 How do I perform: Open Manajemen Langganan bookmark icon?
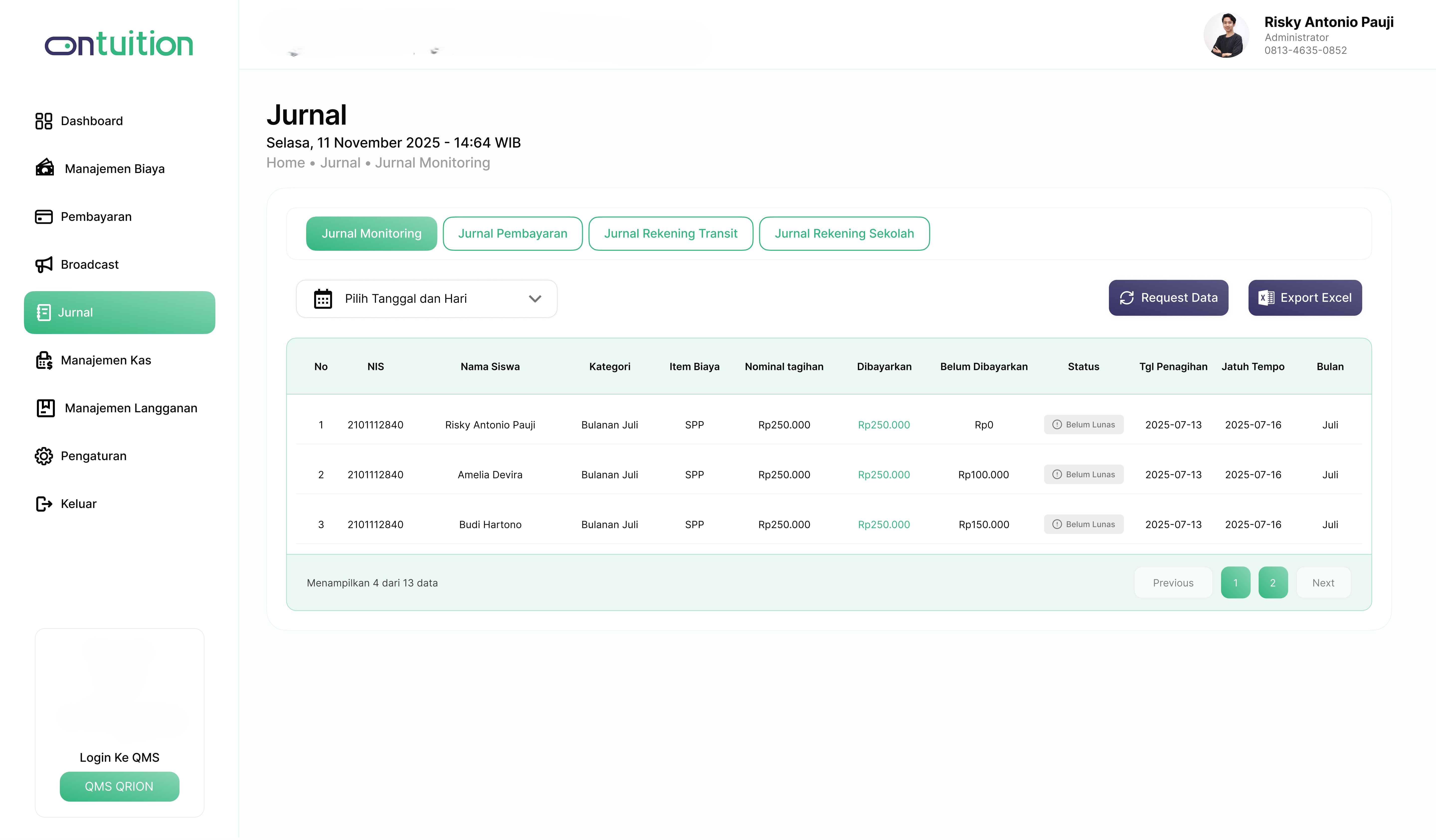[x=46, y=408]
